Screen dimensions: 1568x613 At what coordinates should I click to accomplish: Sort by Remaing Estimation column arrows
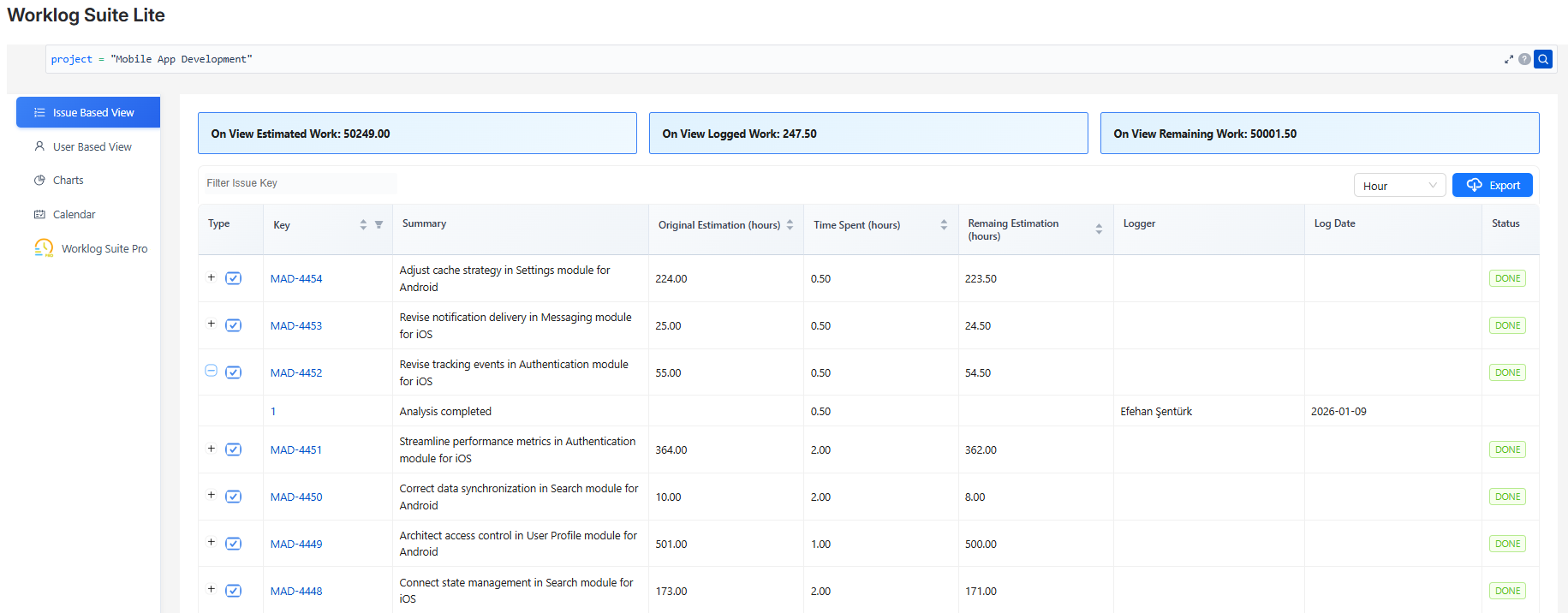[1099, 229]
